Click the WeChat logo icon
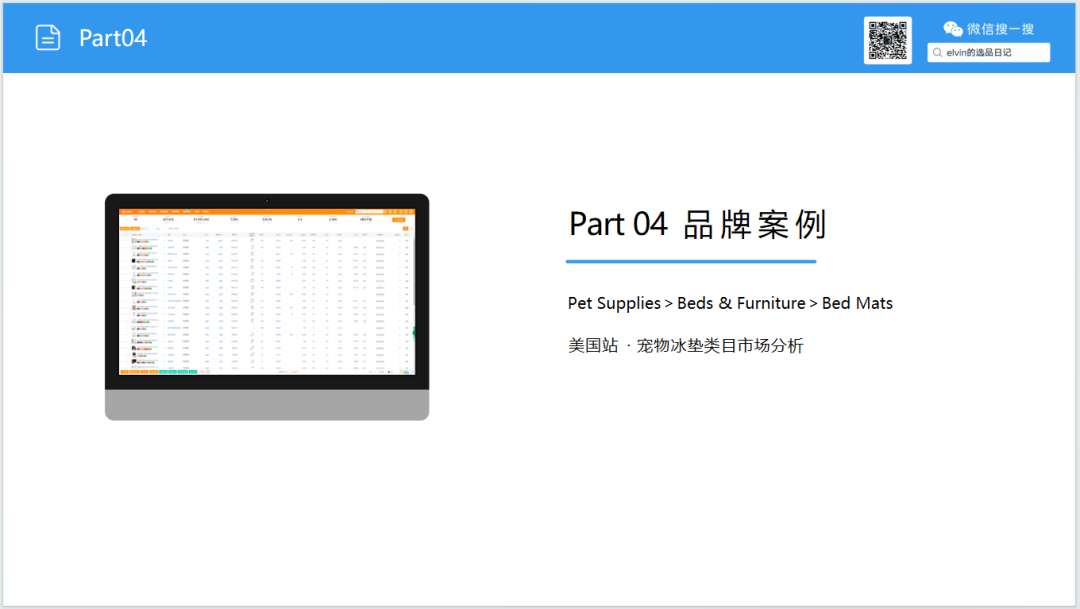Image resolution: width=1080 pixels, height=609 pixels. (x=953, y=29)
